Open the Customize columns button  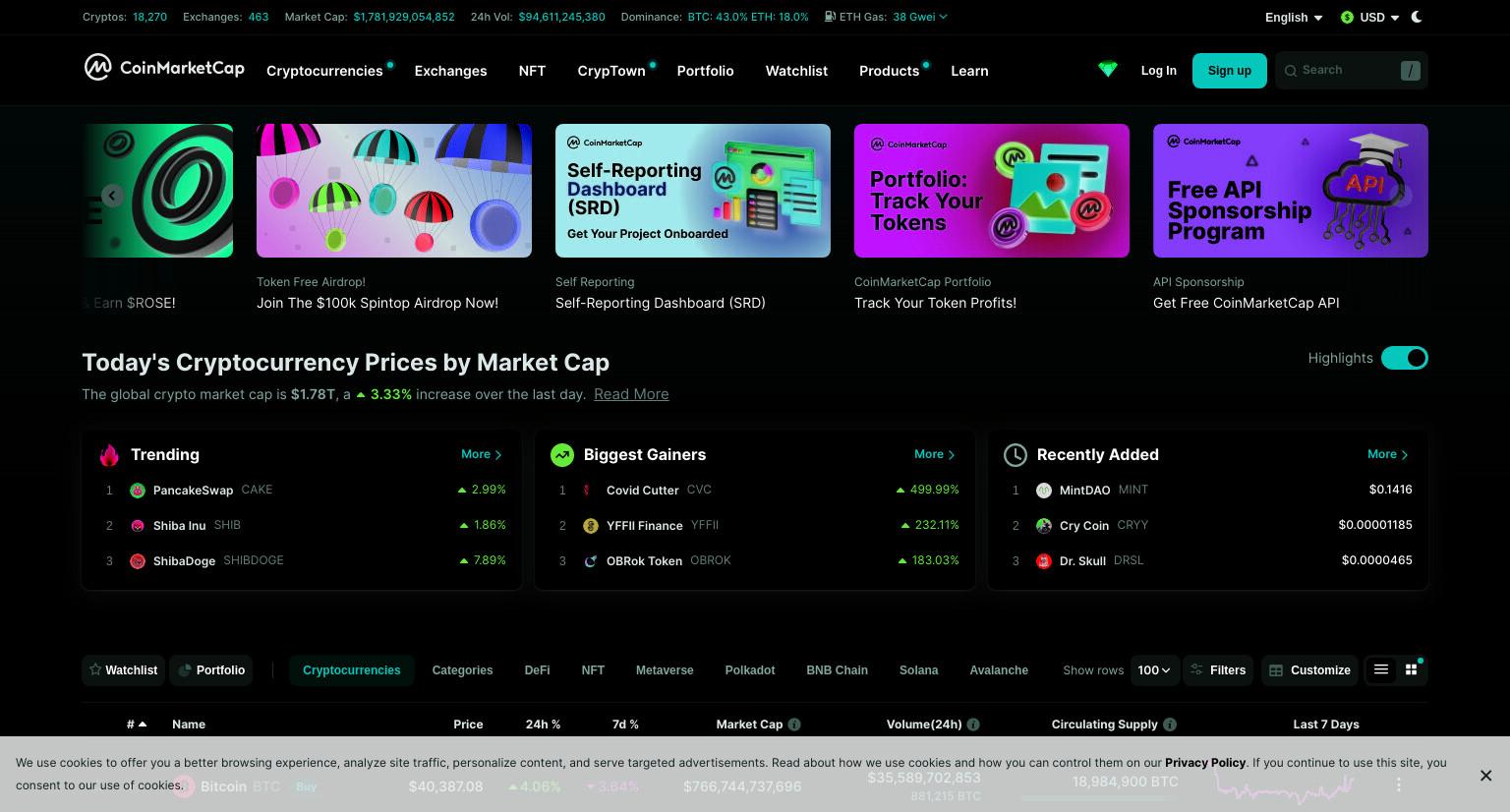[1309, 669]
